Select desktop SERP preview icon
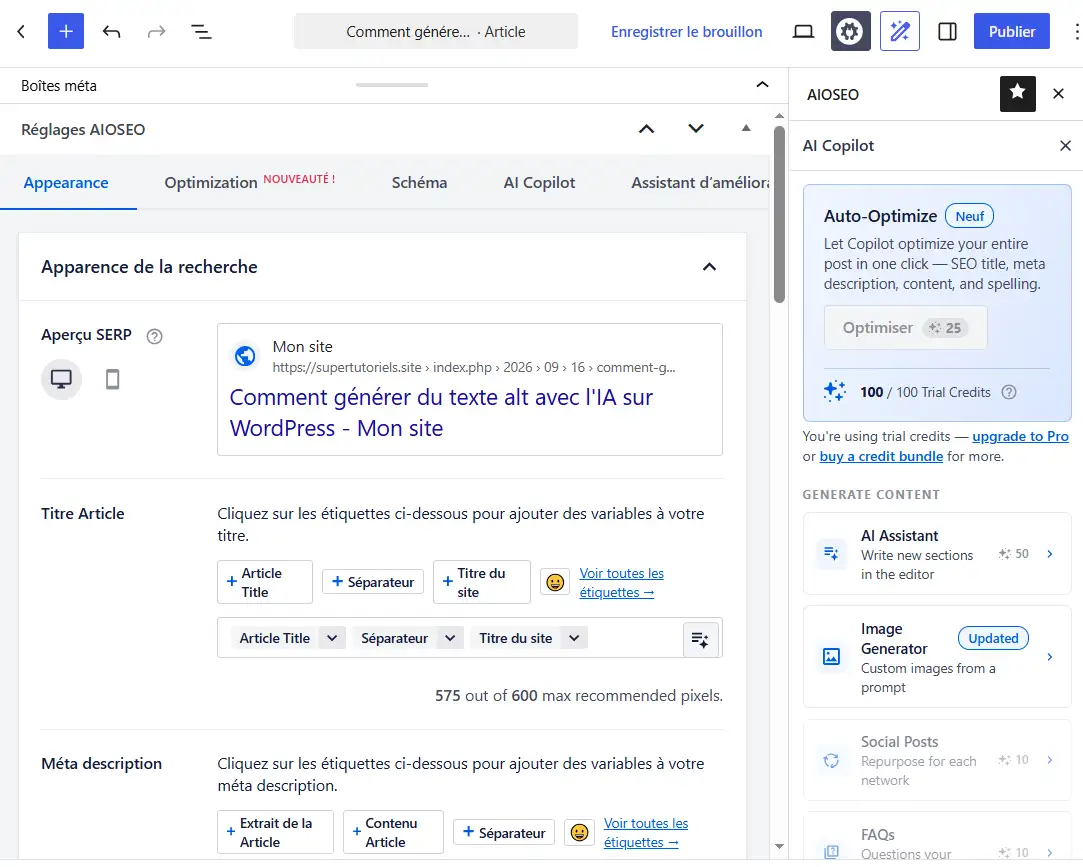Viewport: 1083px width, 867px height. coord(61,379)
